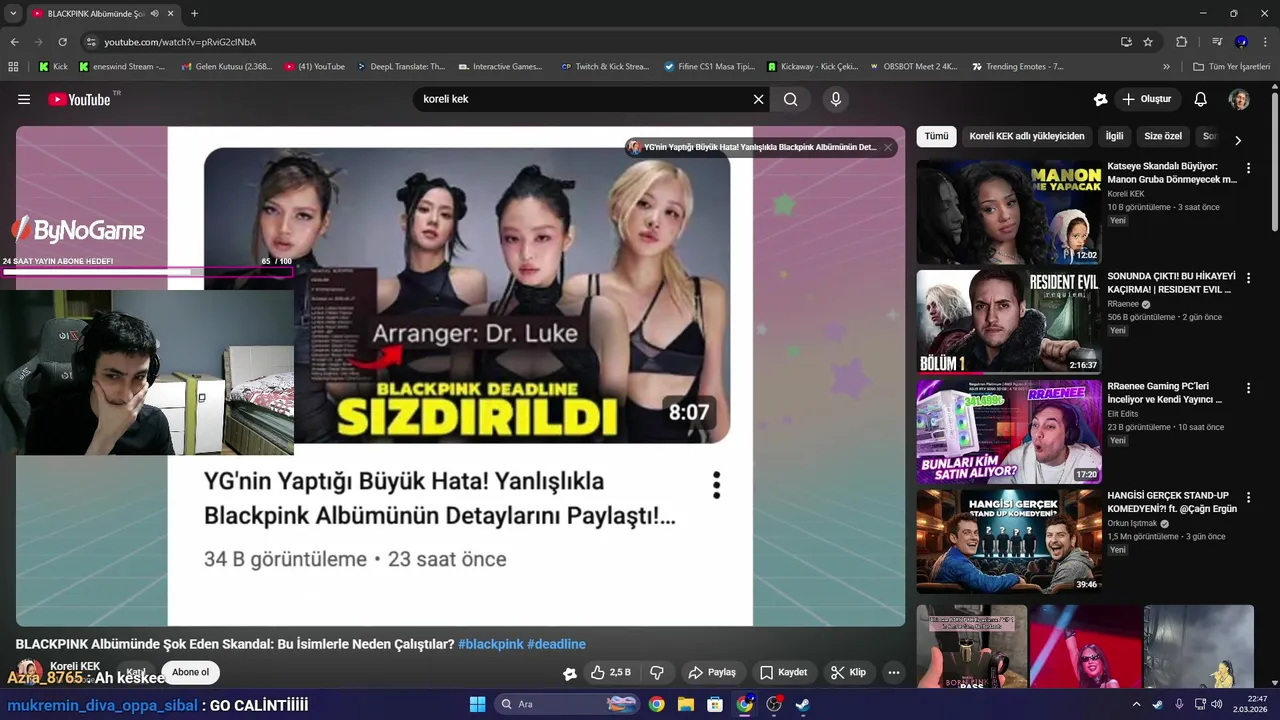Open RRaenee Gaming PC video thumbnail
1280x720 pixels.
pos(1009,431)
